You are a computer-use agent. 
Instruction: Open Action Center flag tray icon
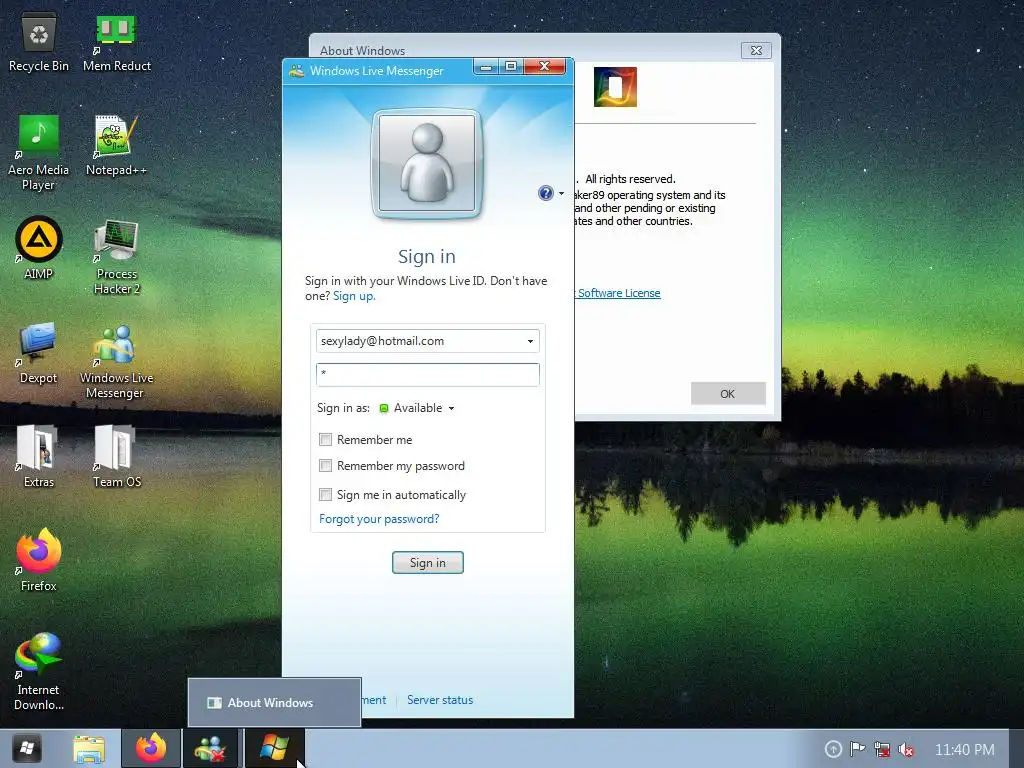[x=857, y=749]
